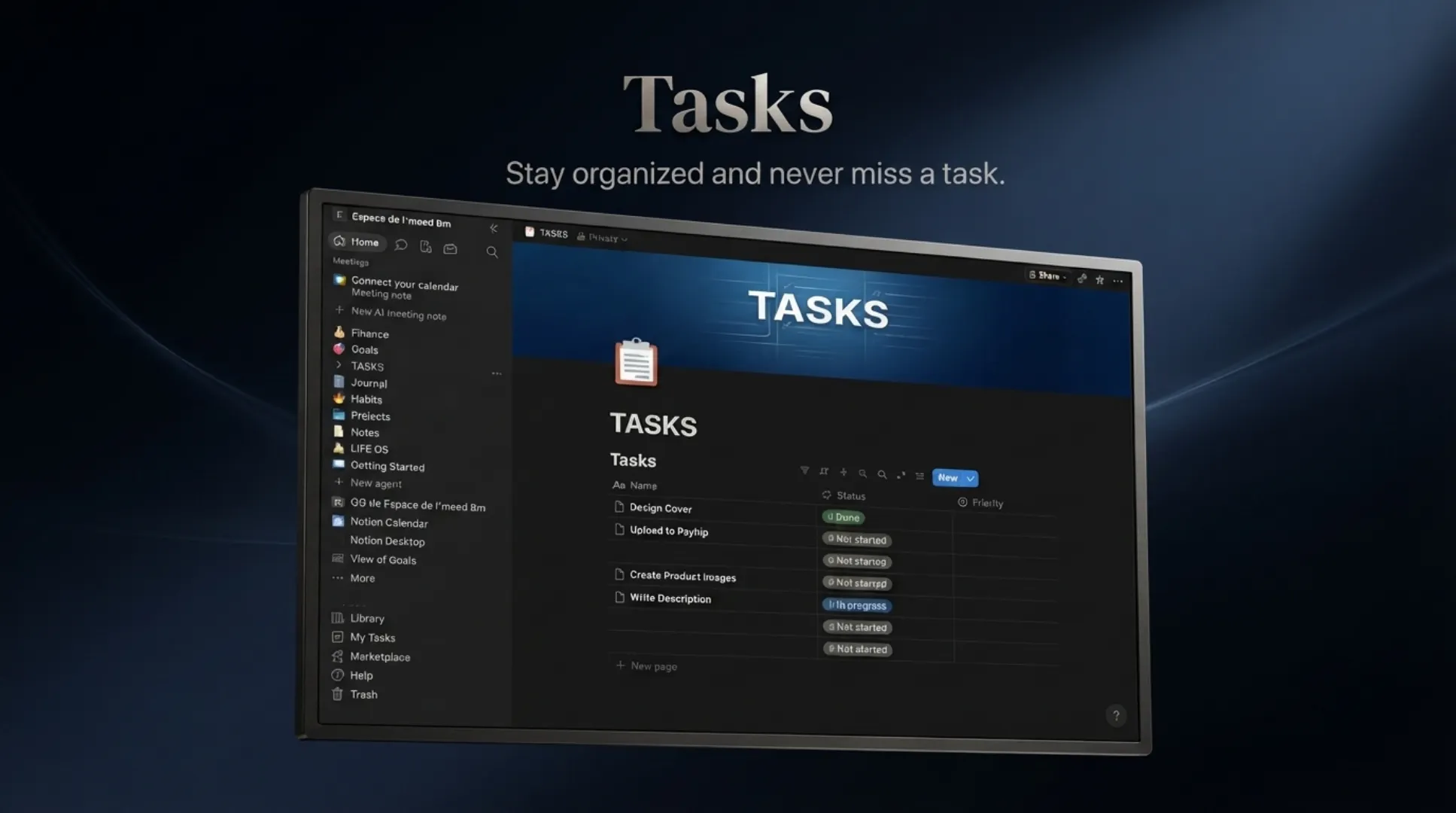The height and width of the screenshot is (813, 1456).
Task: Open Notion Calendar
Action: point(388,522)
